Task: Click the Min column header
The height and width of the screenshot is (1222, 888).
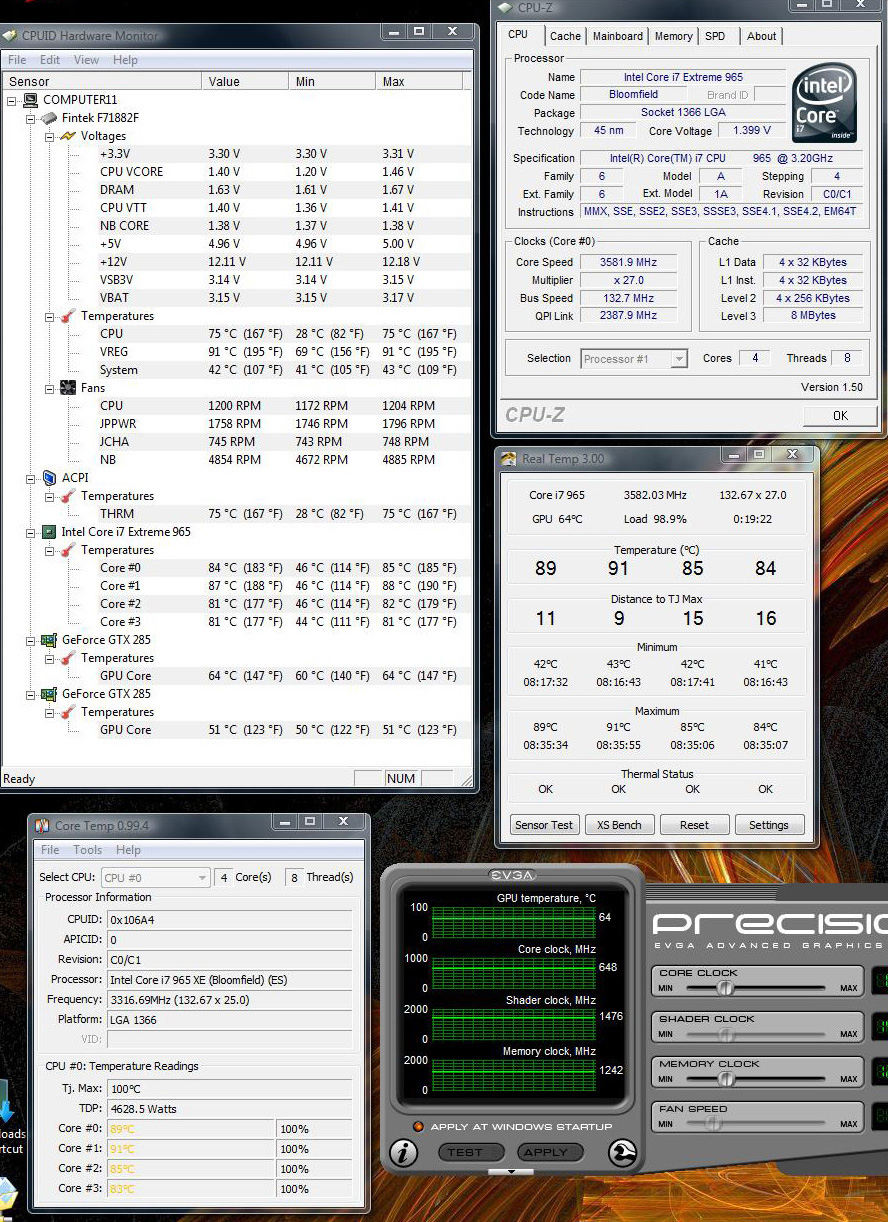Action: (x=333, y=81)
